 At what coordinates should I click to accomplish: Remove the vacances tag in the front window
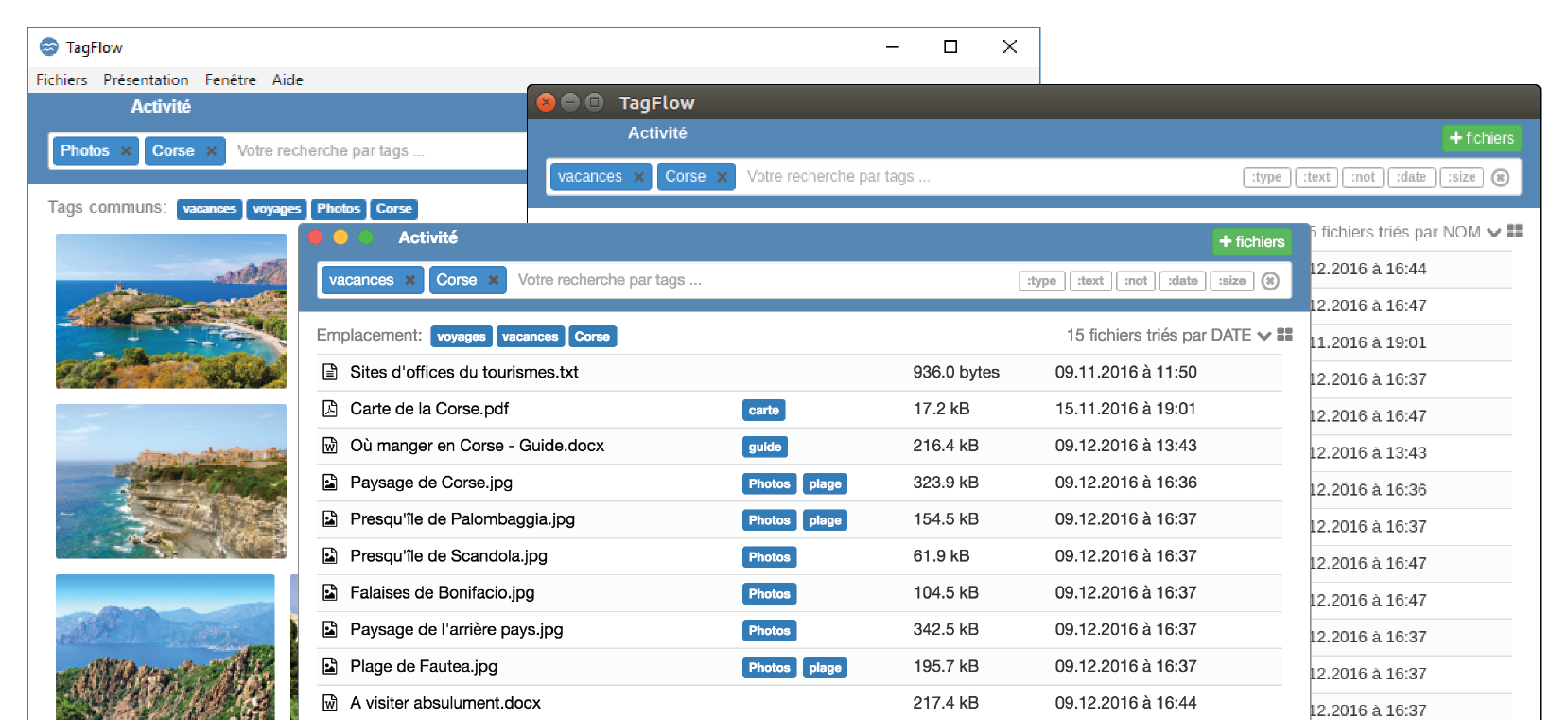point(409,280)
